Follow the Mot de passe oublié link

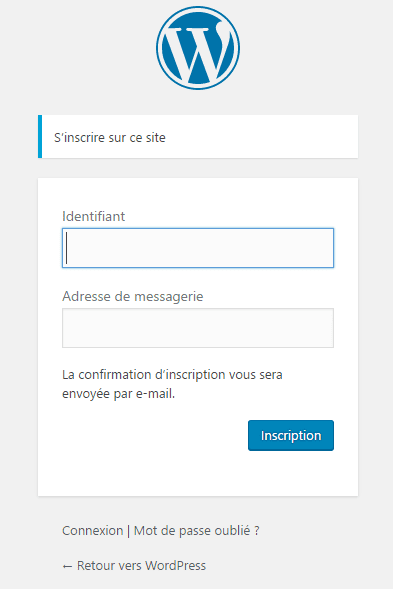196,530
